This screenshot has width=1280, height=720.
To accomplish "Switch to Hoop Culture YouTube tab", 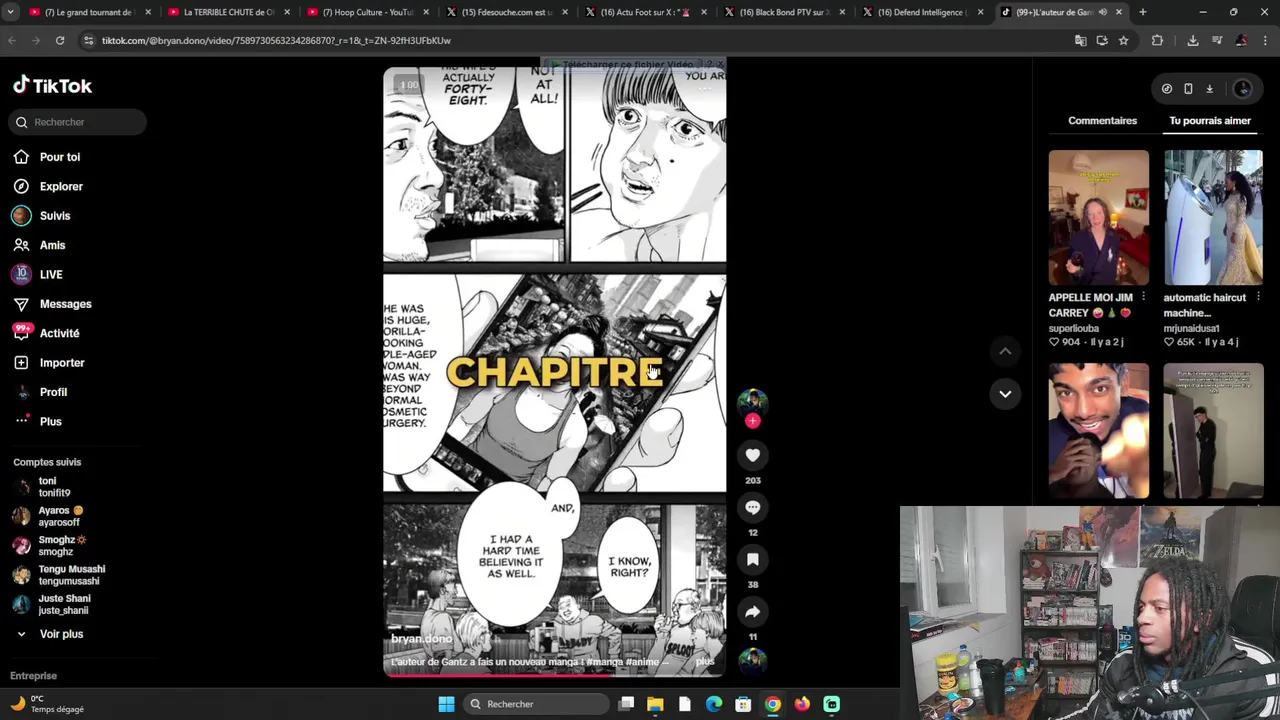I will click(x=368, y=12).
